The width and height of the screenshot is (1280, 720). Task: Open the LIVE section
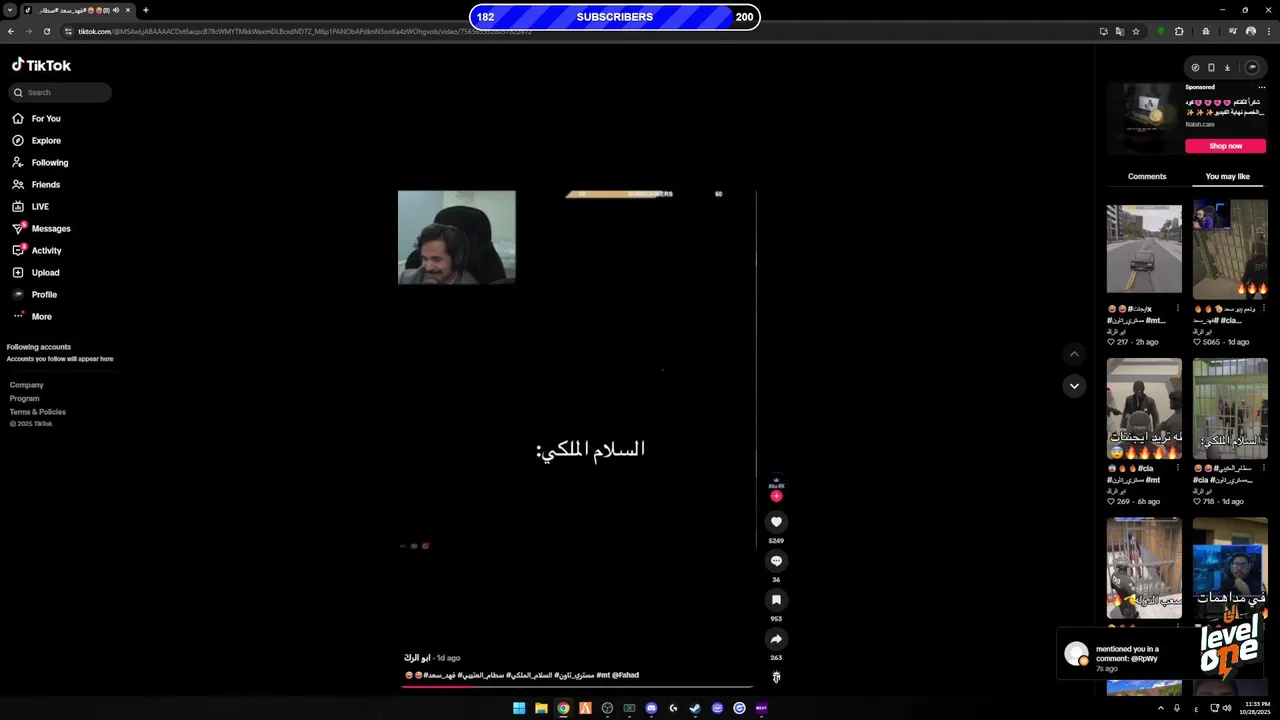tap(31, 206)
